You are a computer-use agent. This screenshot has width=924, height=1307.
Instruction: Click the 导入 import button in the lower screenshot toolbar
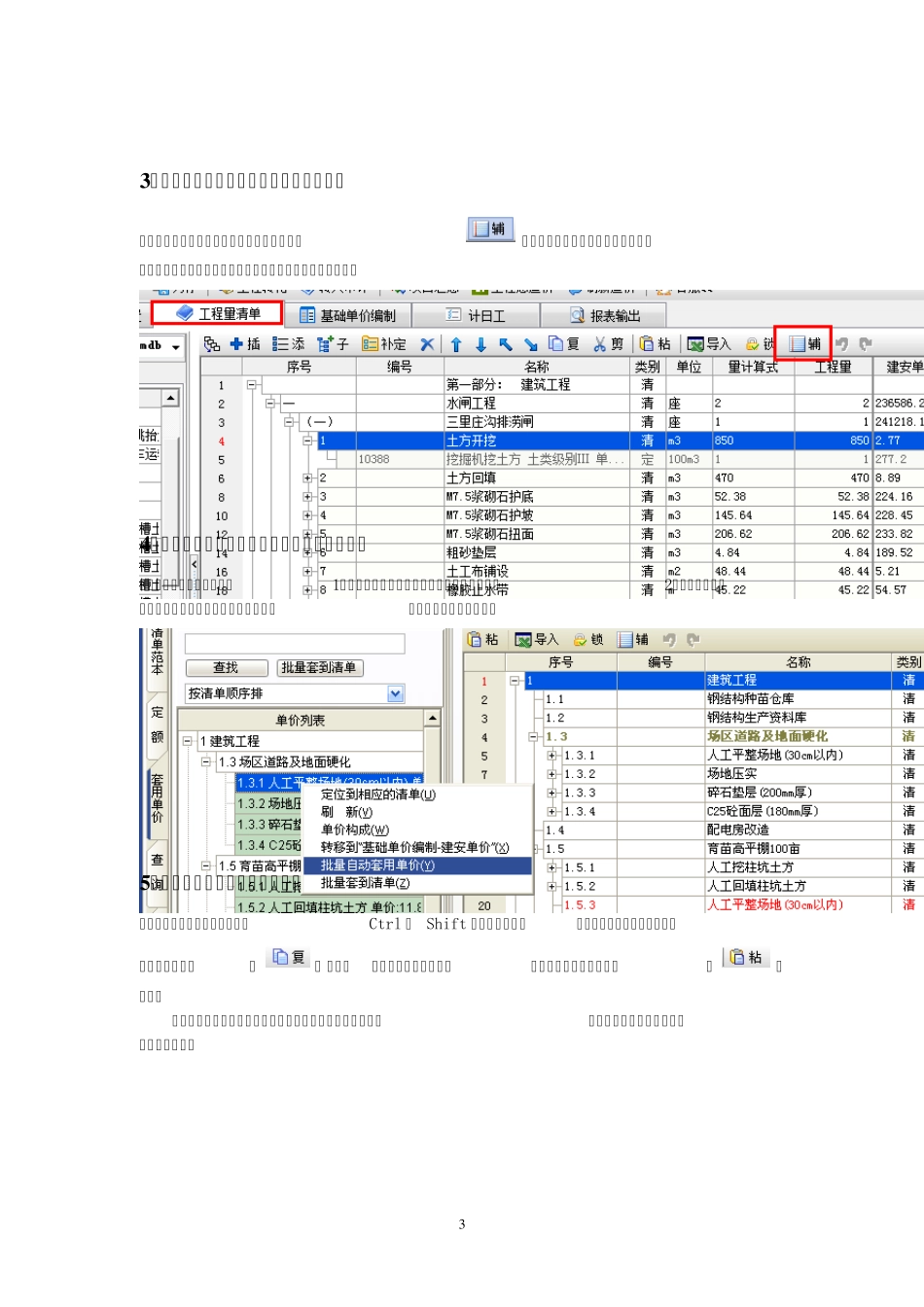[537, 640]
